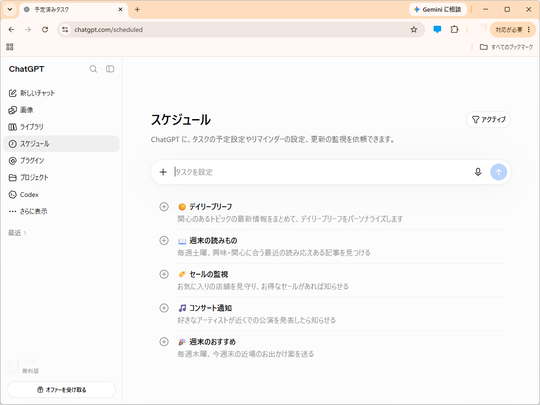Open 新しいチャット from sidebar
This screenshot has height=405, width=540.
(32, 93)
